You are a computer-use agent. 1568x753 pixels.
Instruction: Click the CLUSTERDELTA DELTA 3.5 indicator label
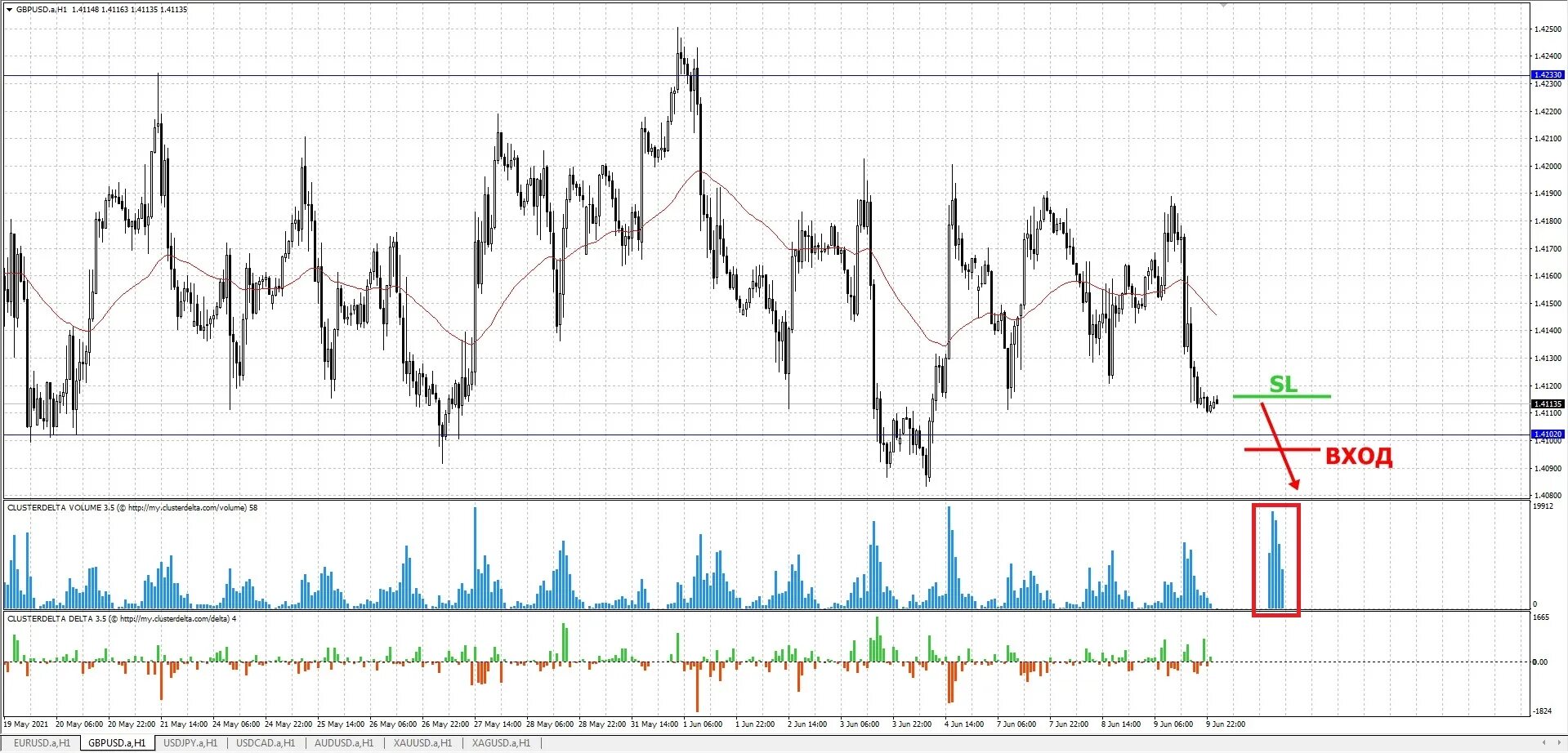(122, 619)
